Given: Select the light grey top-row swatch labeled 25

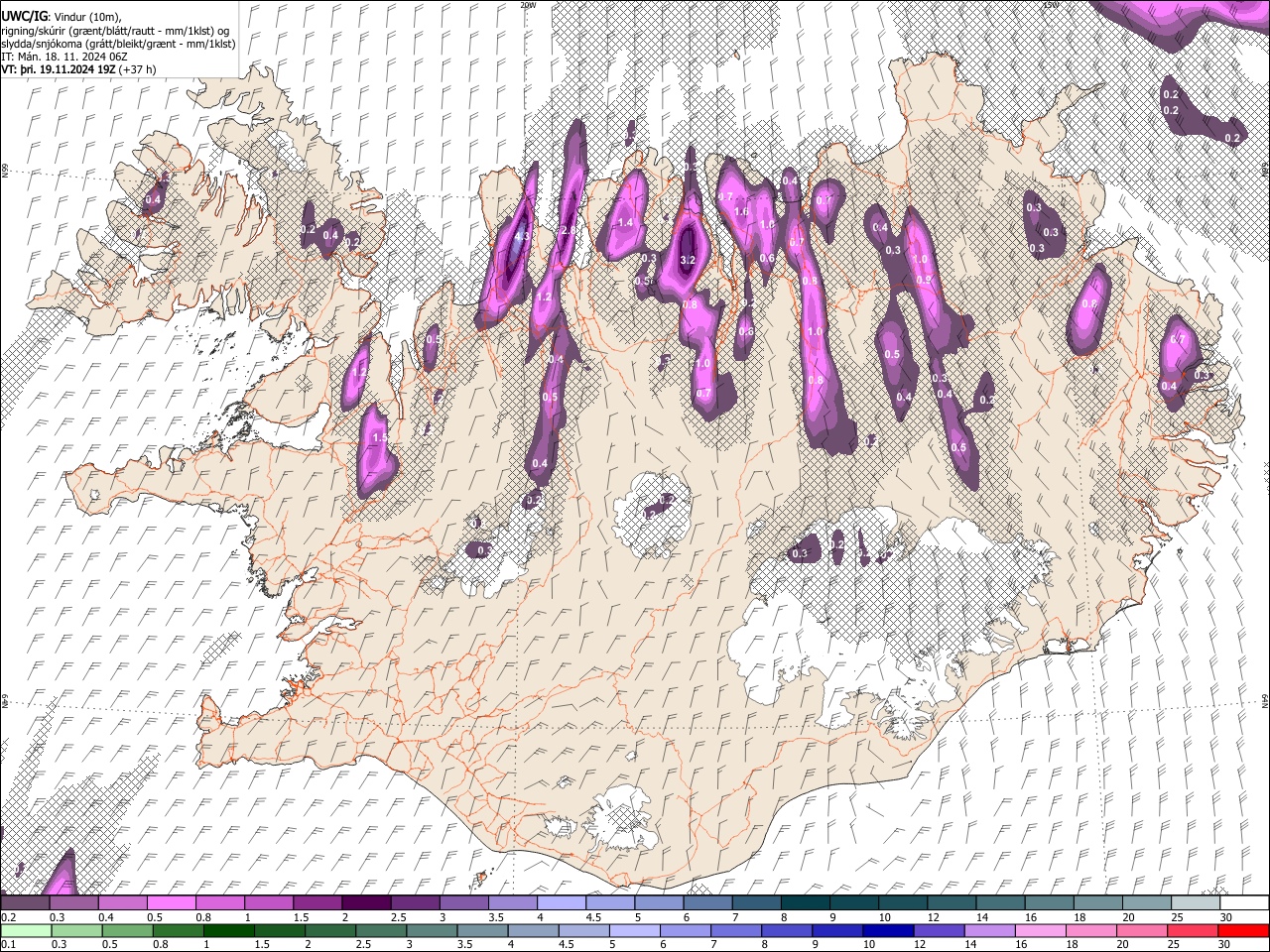Looking at the screenshot, I should click(1195, 903).
